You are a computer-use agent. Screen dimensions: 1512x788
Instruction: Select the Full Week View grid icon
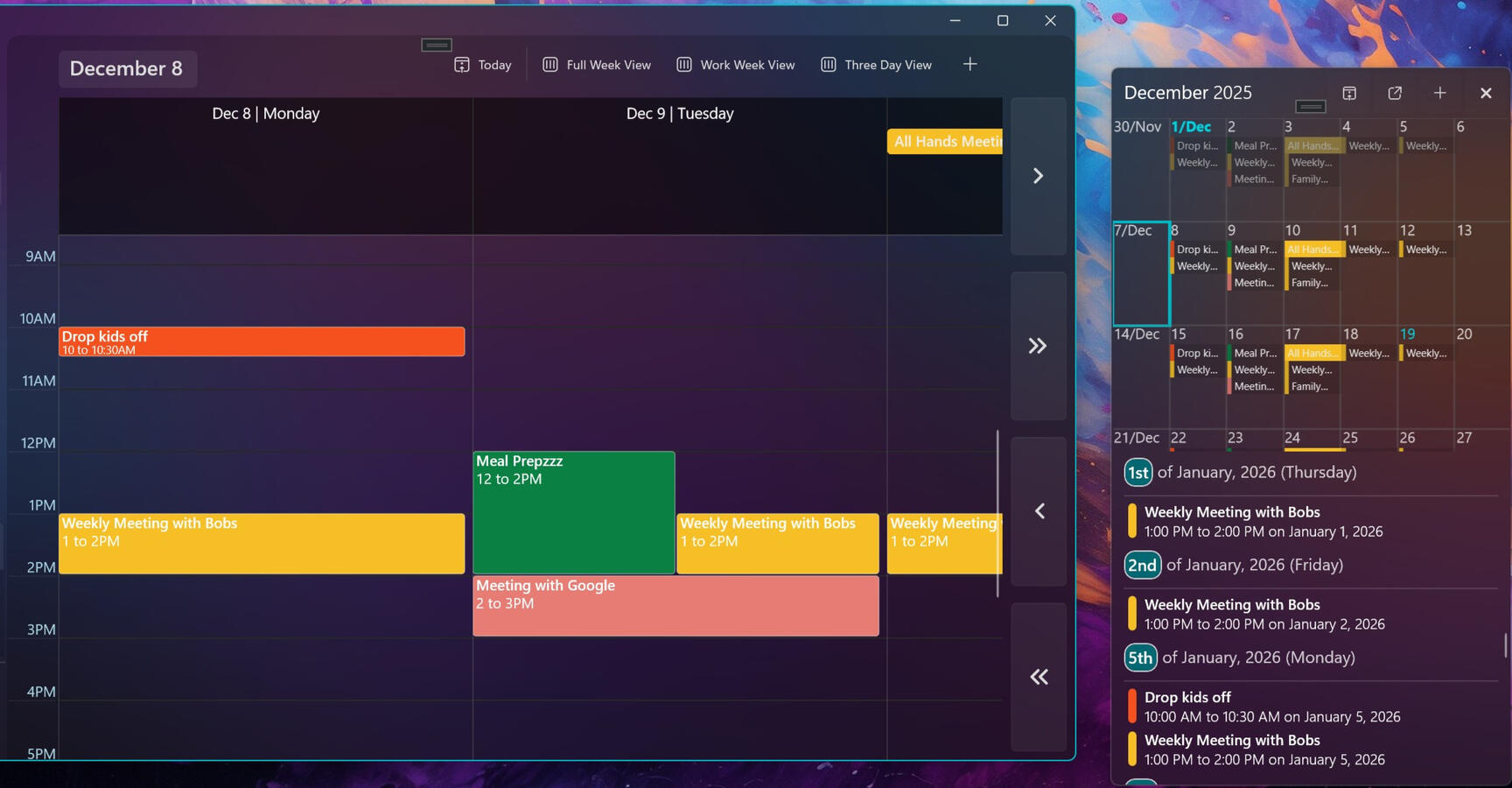(549, 64)
